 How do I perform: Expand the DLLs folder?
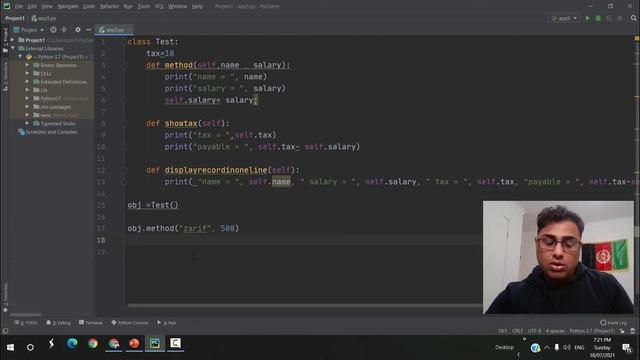coord(27,73)
